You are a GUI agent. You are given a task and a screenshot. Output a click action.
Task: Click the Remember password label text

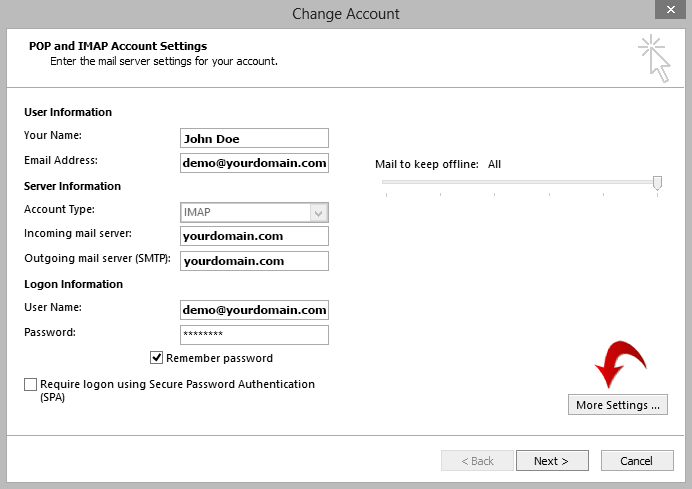point(219,358)
